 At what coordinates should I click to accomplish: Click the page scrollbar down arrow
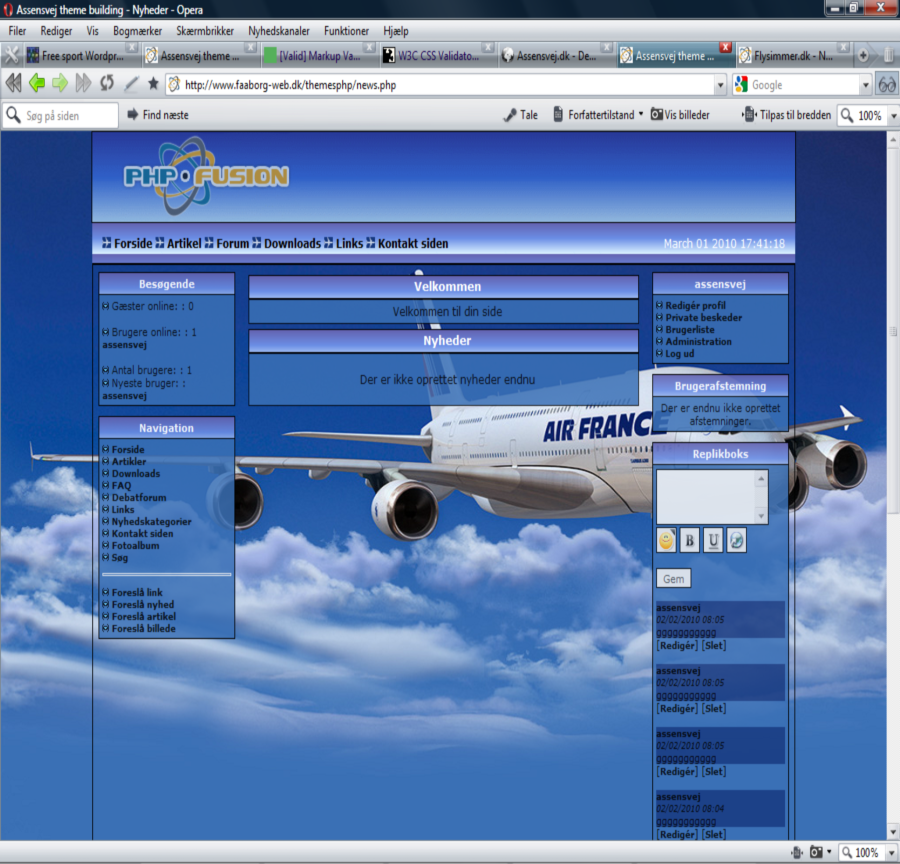click(x=893, y=832)
